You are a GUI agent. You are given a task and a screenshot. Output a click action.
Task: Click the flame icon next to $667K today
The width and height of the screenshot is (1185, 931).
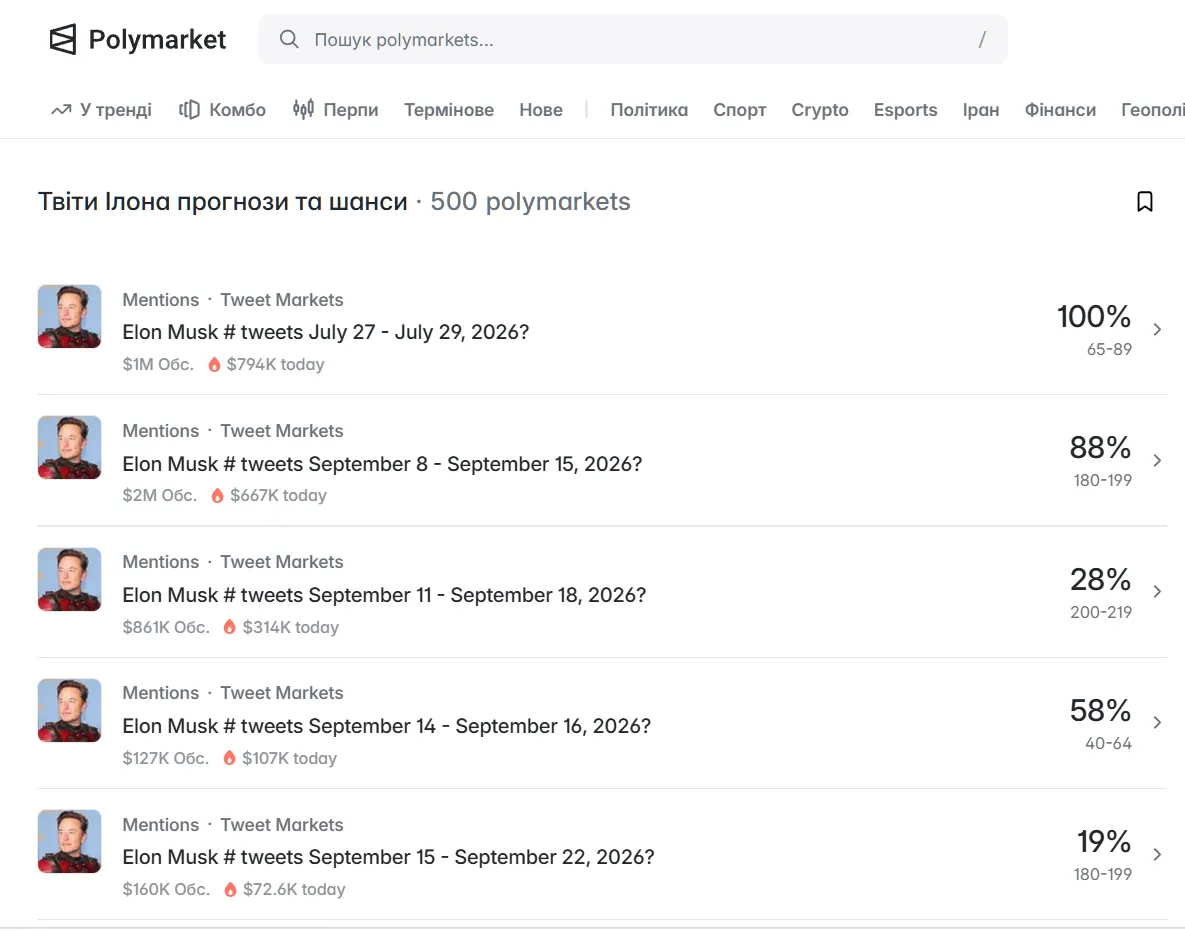coord(218,496)
